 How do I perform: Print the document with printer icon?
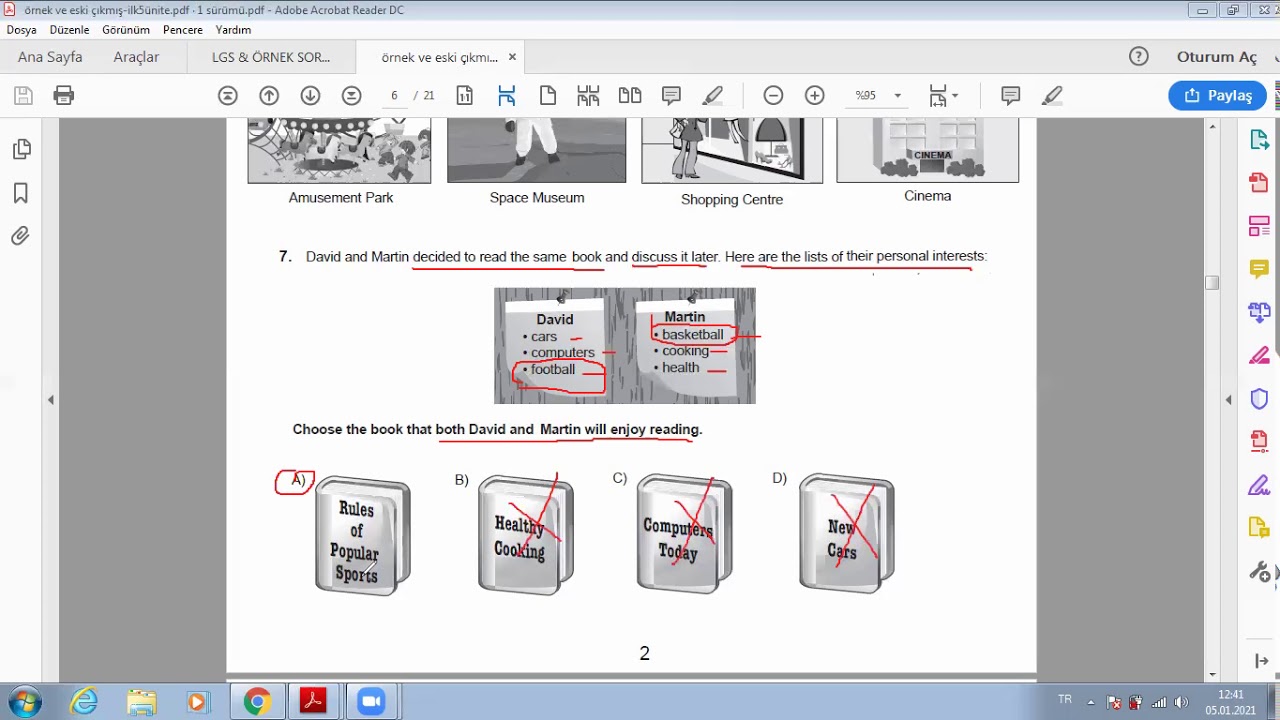(64, 95)
